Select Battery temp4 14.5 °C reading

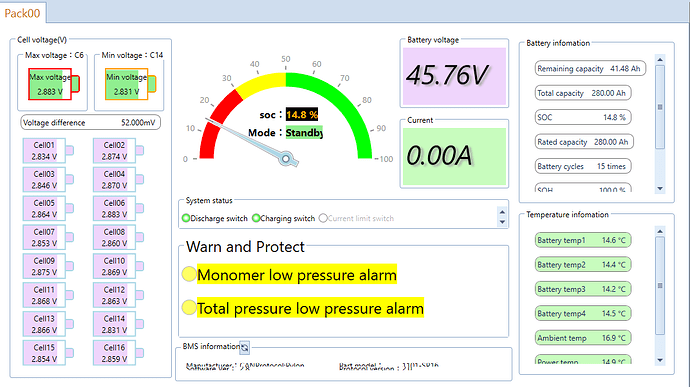point(583,313)
